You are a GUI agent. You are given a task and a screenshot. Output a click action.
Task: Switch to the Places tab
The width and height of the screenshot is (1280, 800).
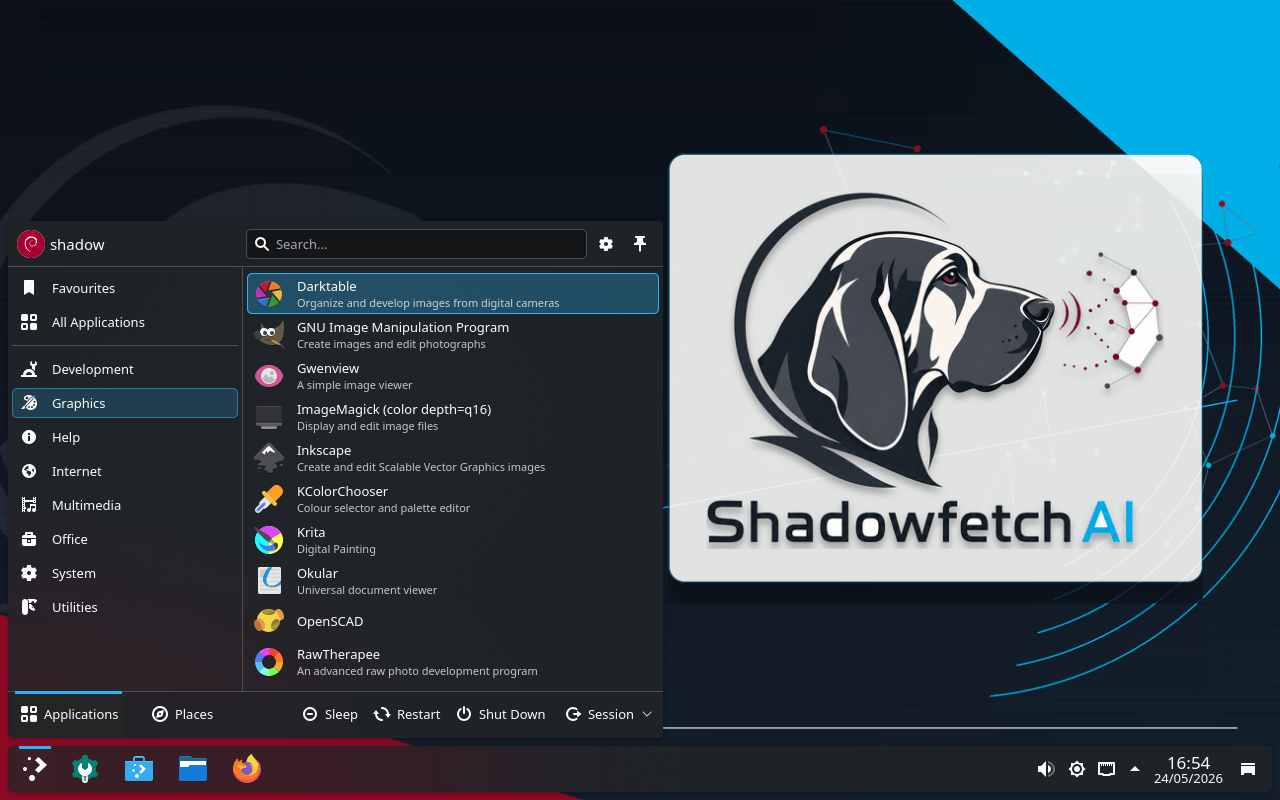pyautogui.click(x=182, y=714)
